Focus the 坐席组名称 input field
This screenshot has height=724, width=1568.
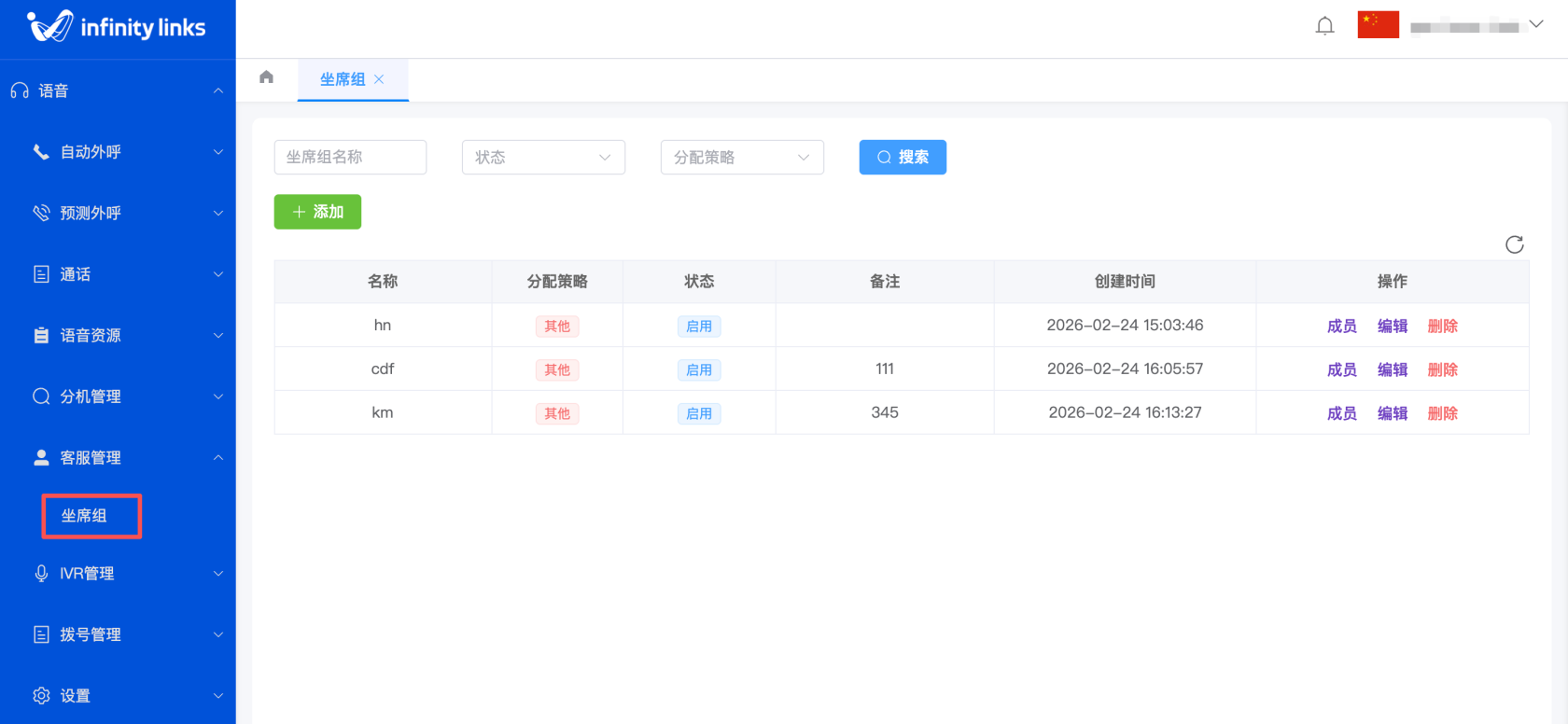tap(350, 158)
